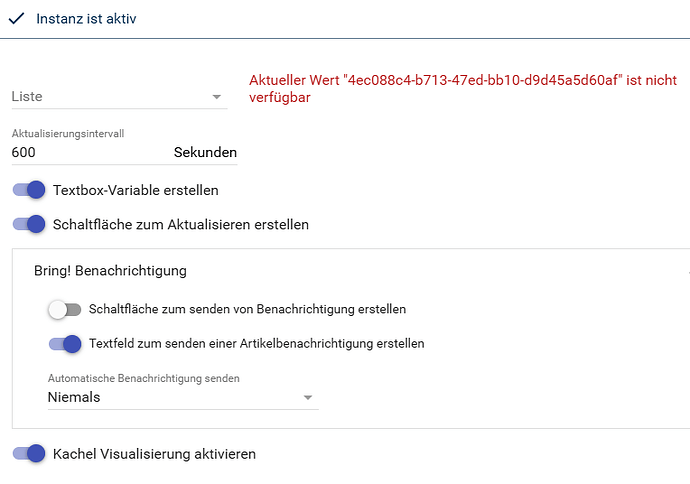The width and height of the screenshot is (690, 484).
Task: Click the Aktualisierungsintervall field showing 600
Action: (124, 152)
